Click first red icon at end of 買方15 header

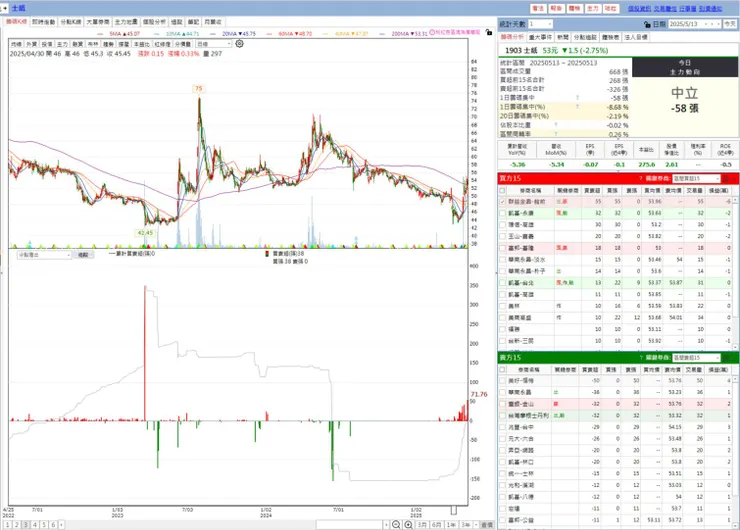point(726,178)
